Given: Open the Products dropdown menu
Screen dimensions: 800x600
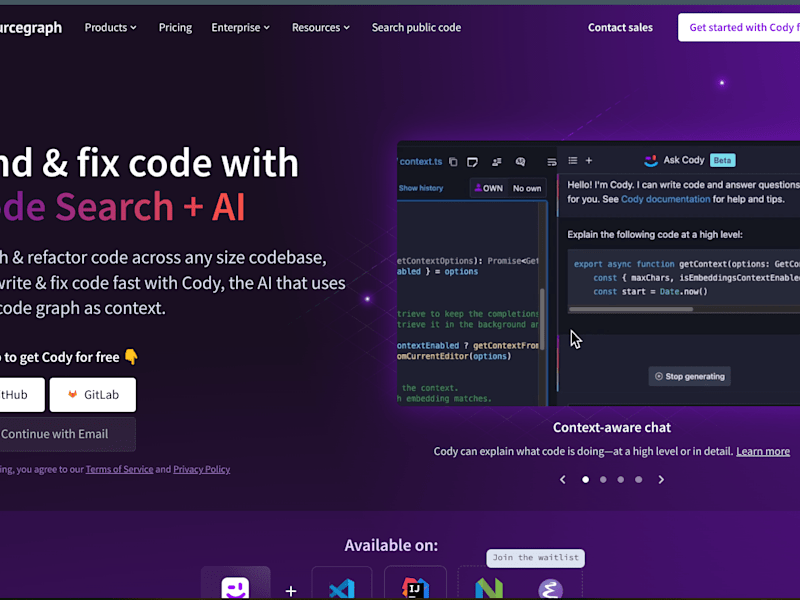Looking at the screenshot, I should (x=110, y=28).
